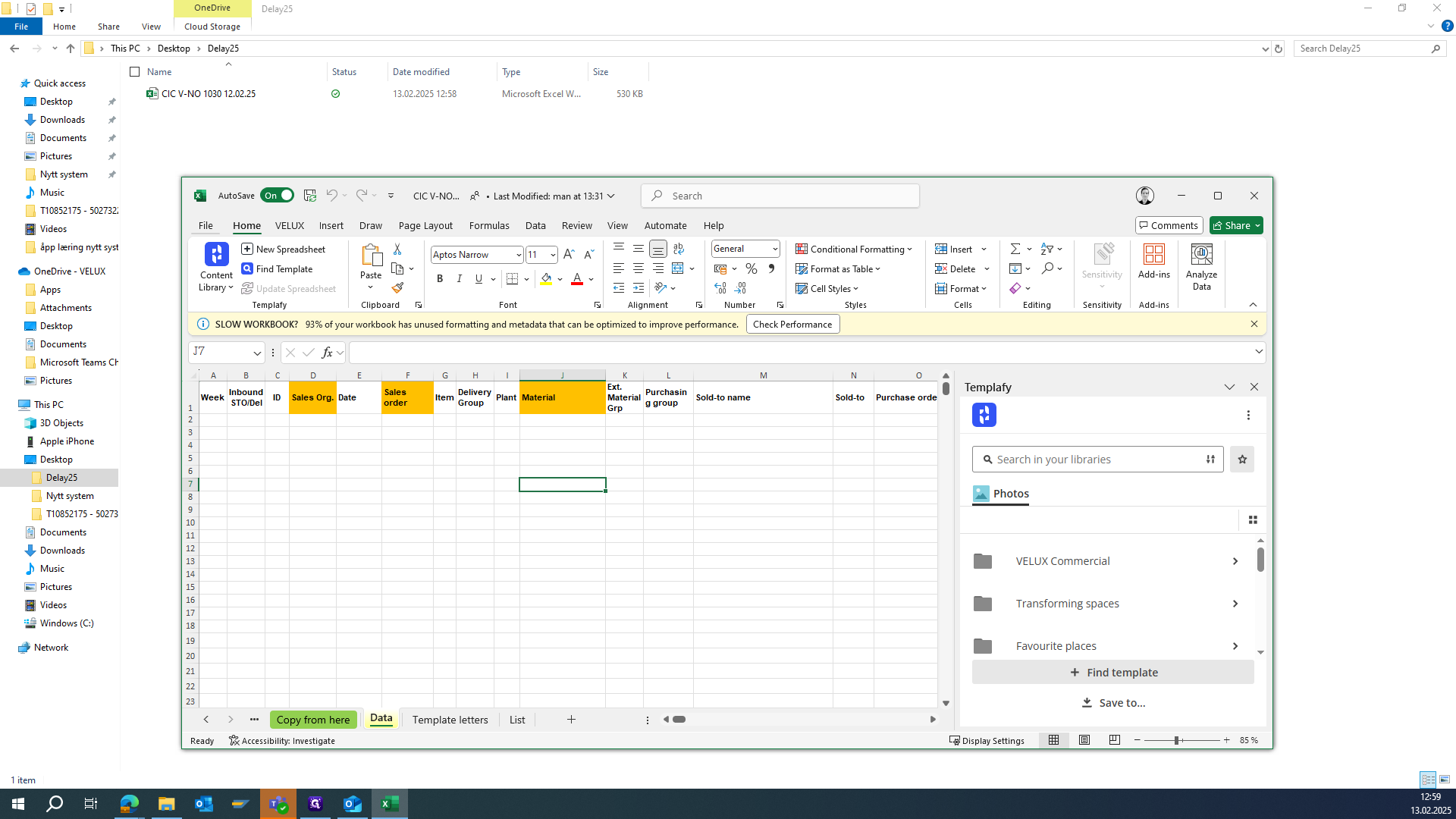Toggle Wrap Text in Alignment group

pyautogui.click(x=679, y=249)
